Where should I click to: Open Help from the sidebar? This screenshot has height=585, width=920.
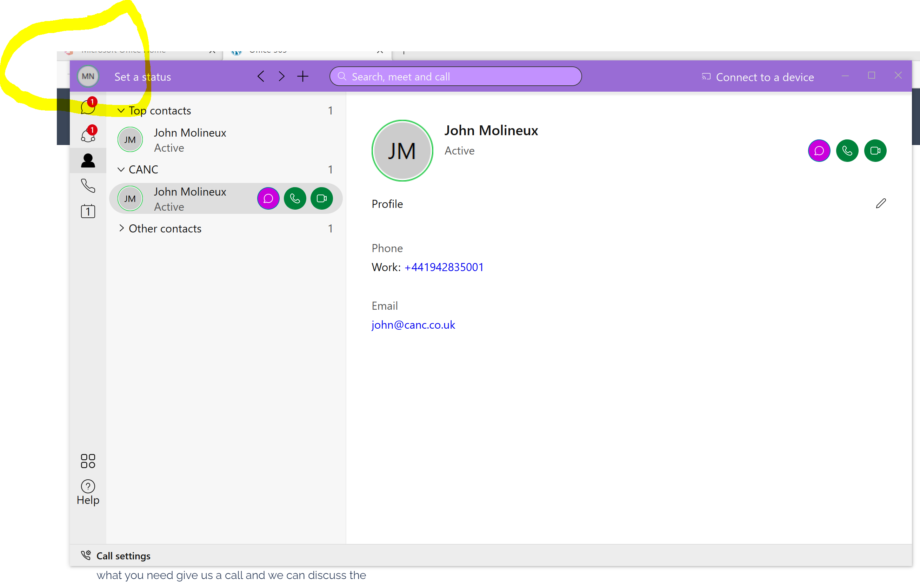pos(88,490)
